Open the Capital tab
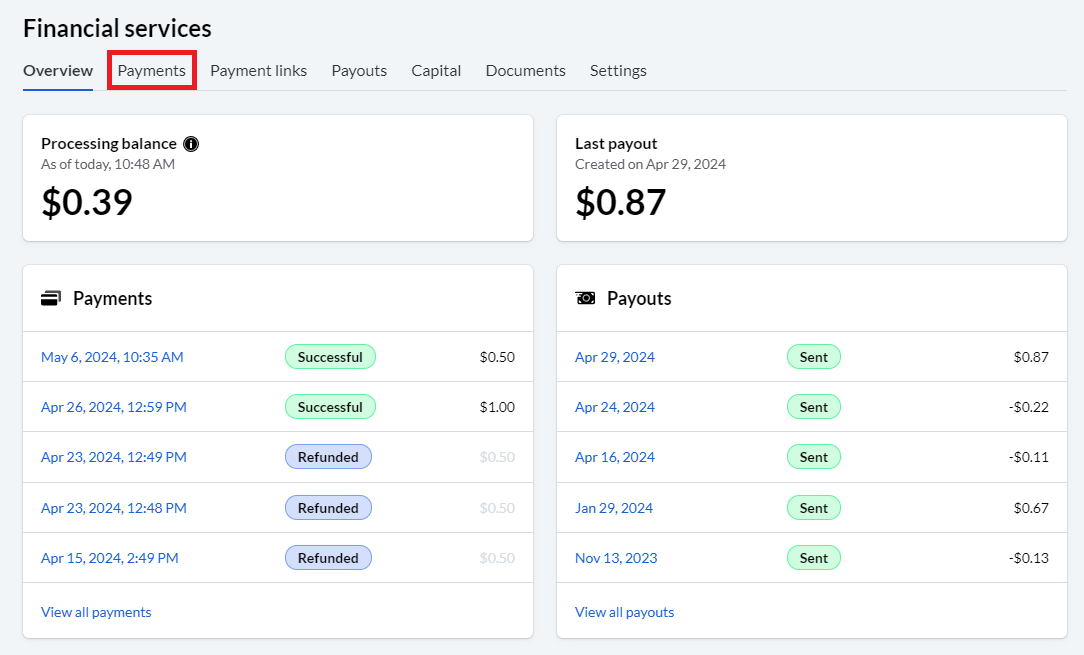 (x=436, y=71)
